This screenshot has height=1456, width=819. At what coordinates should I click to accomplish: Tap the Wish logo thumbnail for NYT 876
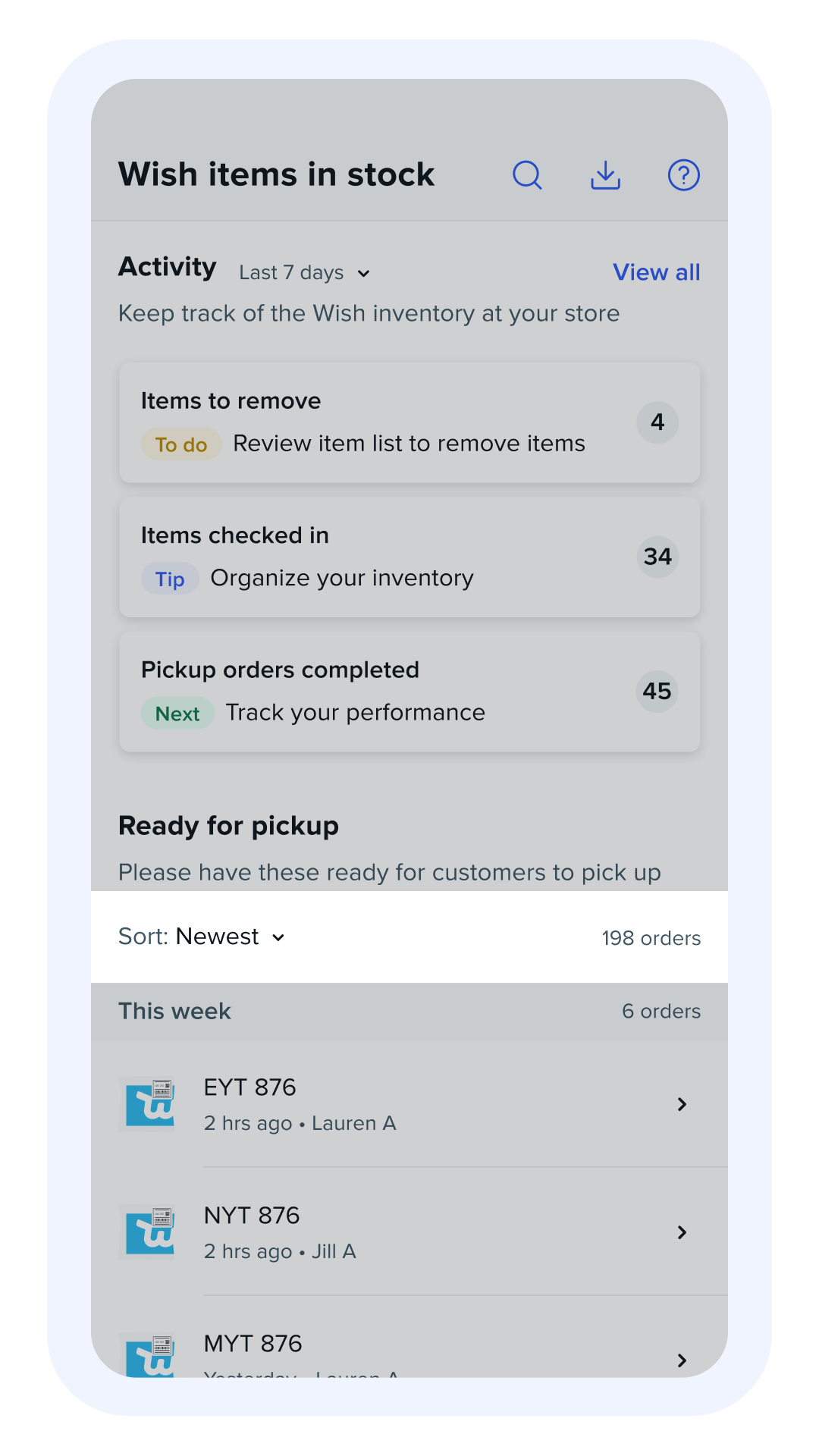(150, 1232)
